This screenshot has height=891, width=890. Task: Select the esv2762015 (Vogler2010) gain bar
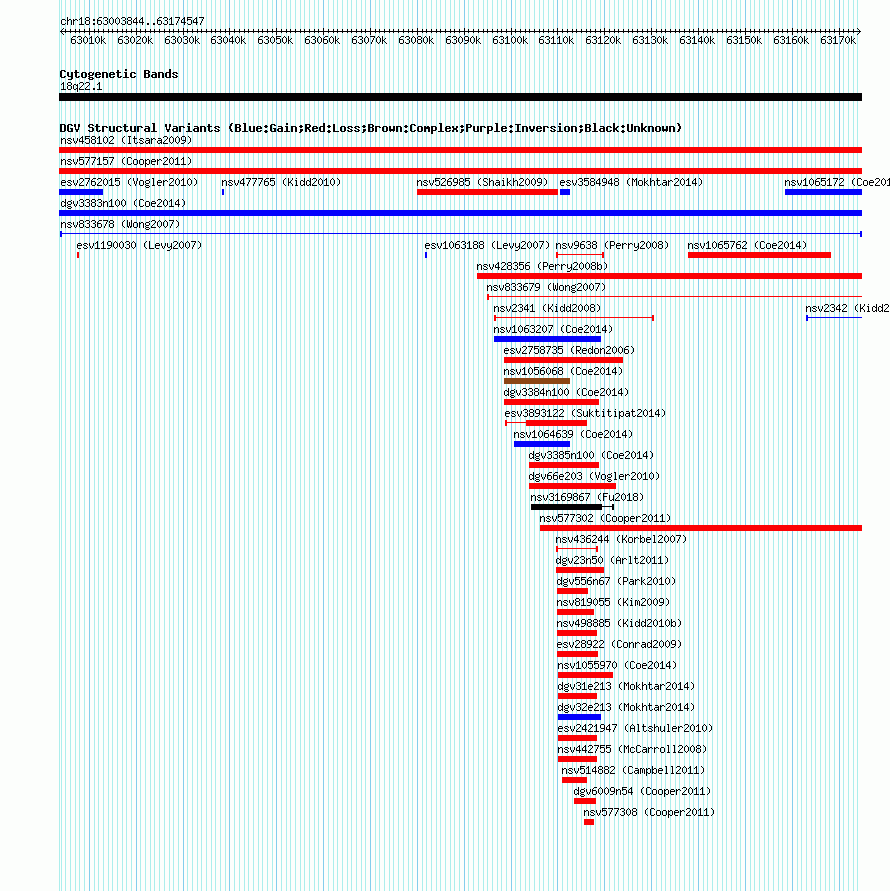pyautogui.click(x=81, y=192)
